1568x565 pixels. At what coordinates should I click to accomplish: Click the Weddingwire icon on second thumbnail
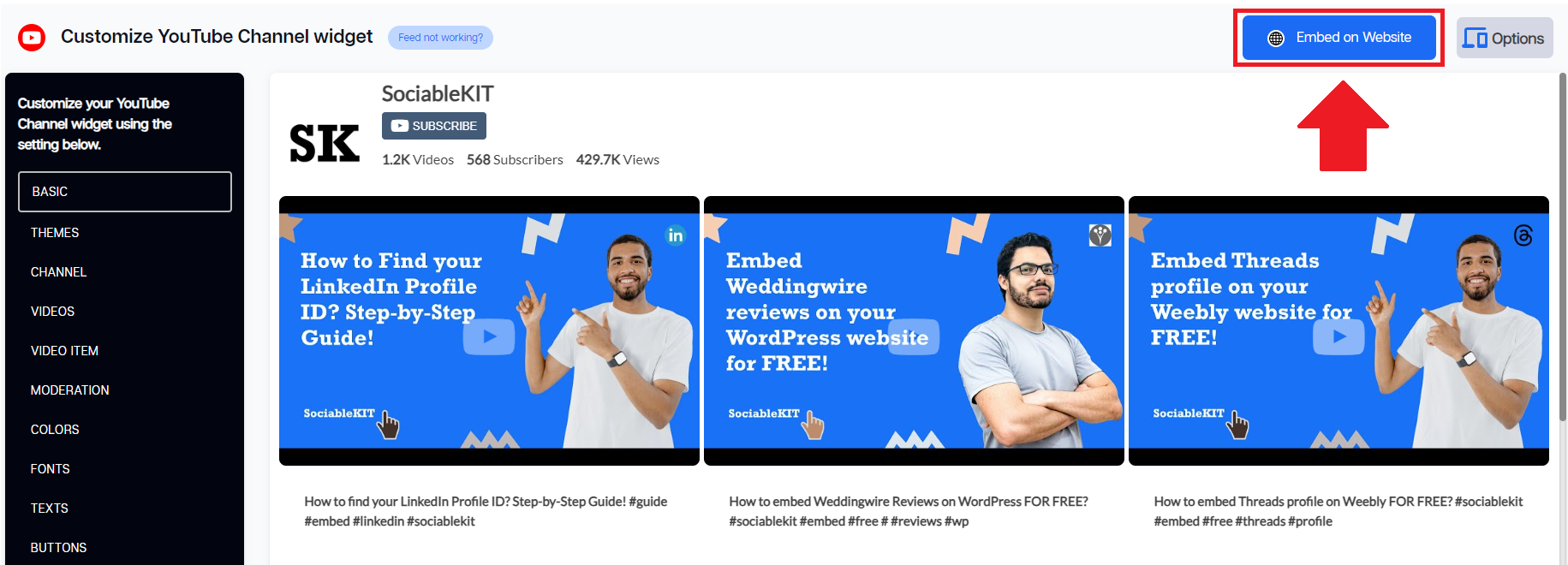[x=1100, y=235]
